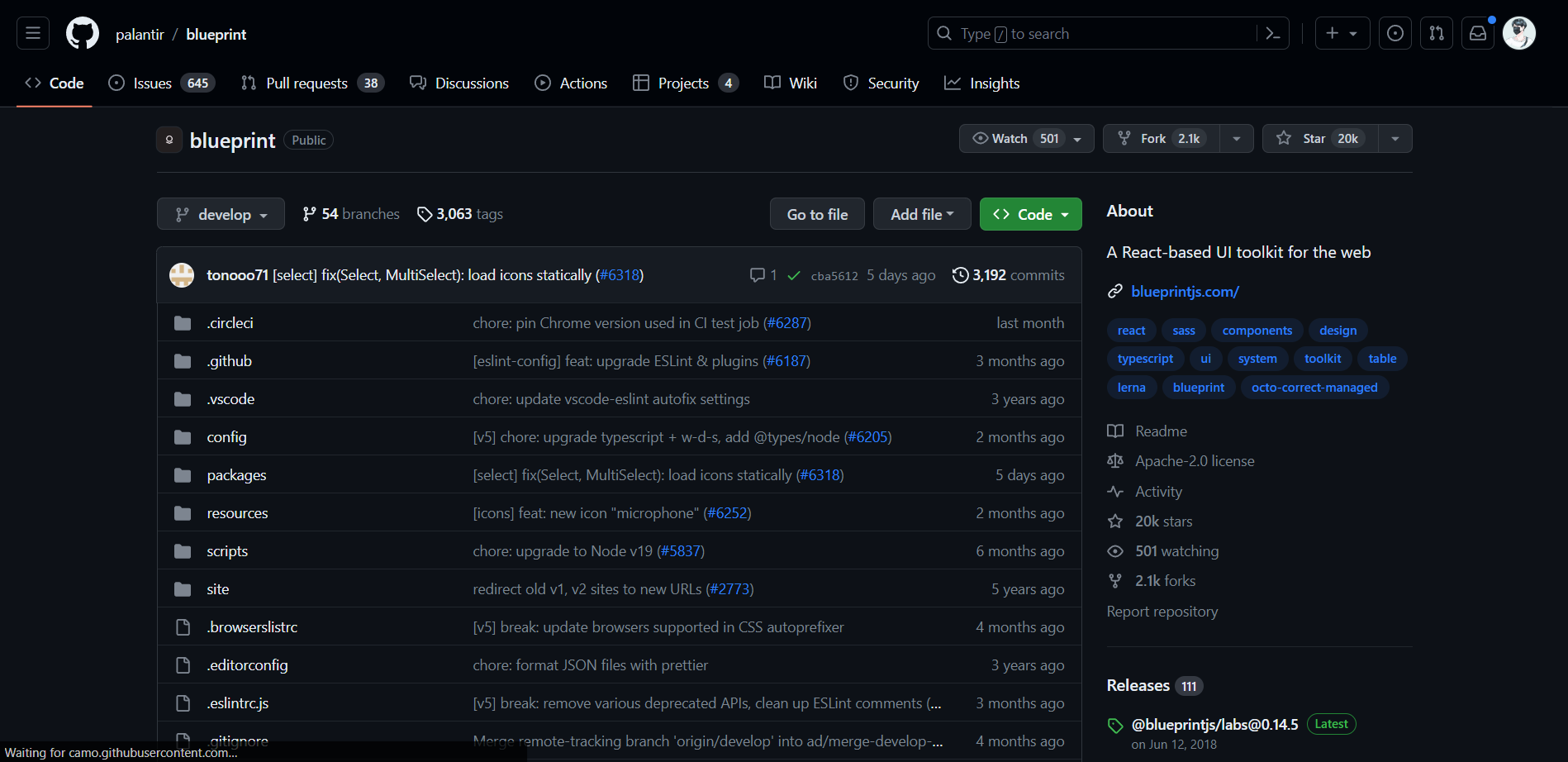Open the star lists dropdown arrow
Image resolution: width=1568 pixels, height=762 pixels.
[1395, 139]
